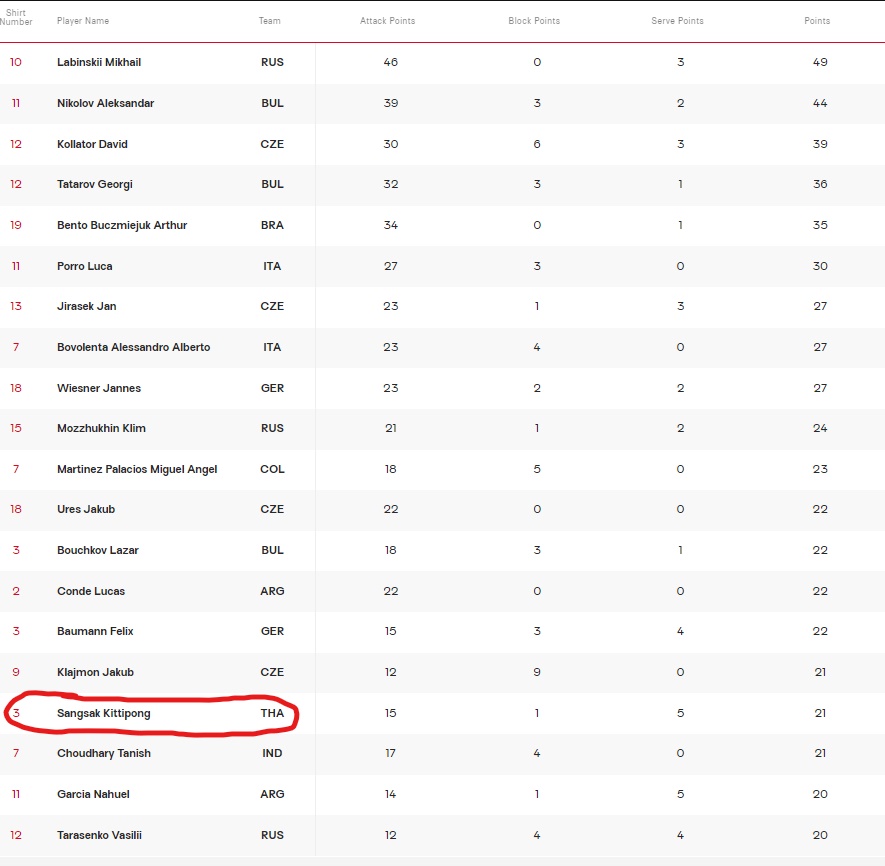Sort by Serve Points column header
This screenshot has height=866, width=885.
click(677, 21)
